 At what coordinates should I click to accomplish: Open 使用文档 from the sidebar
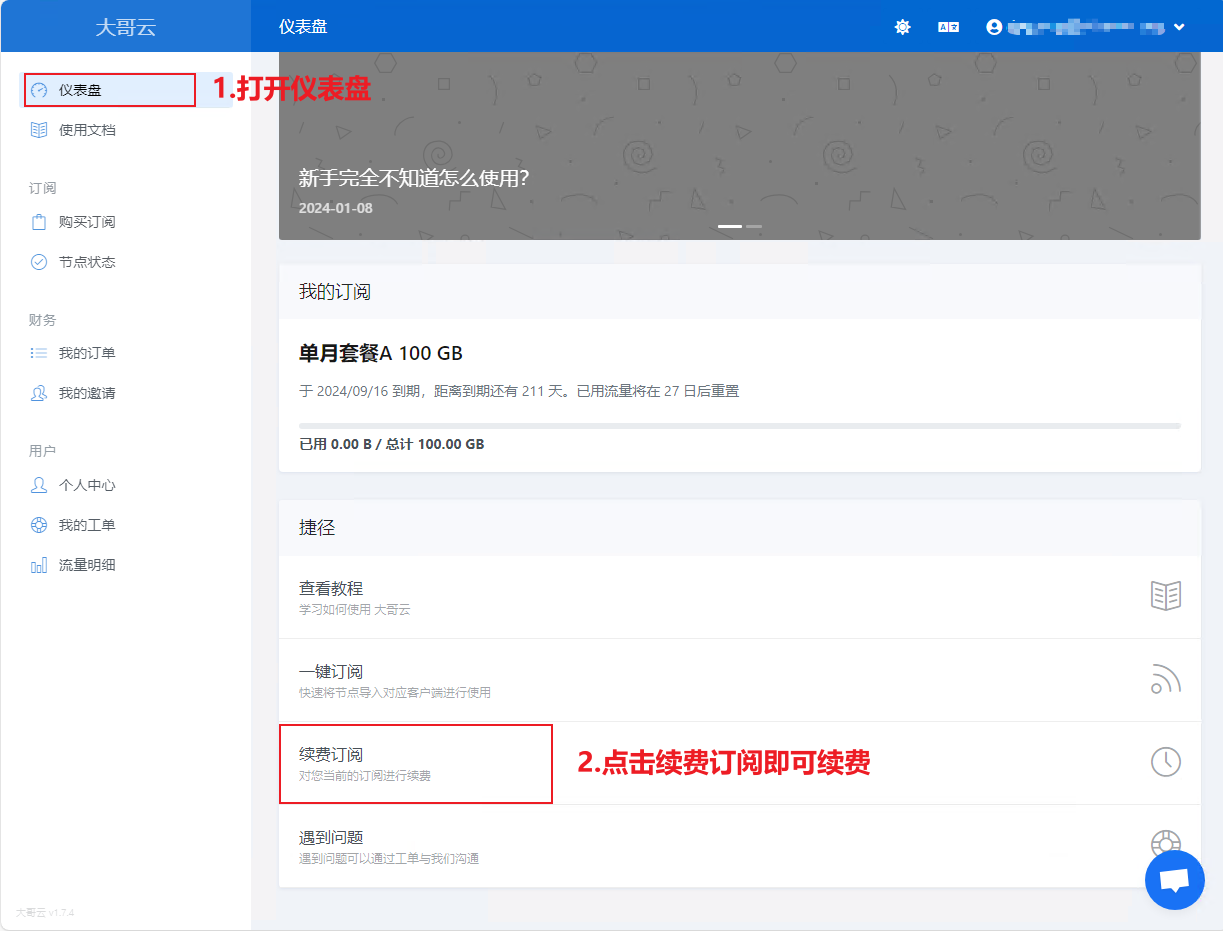[87, 130]
